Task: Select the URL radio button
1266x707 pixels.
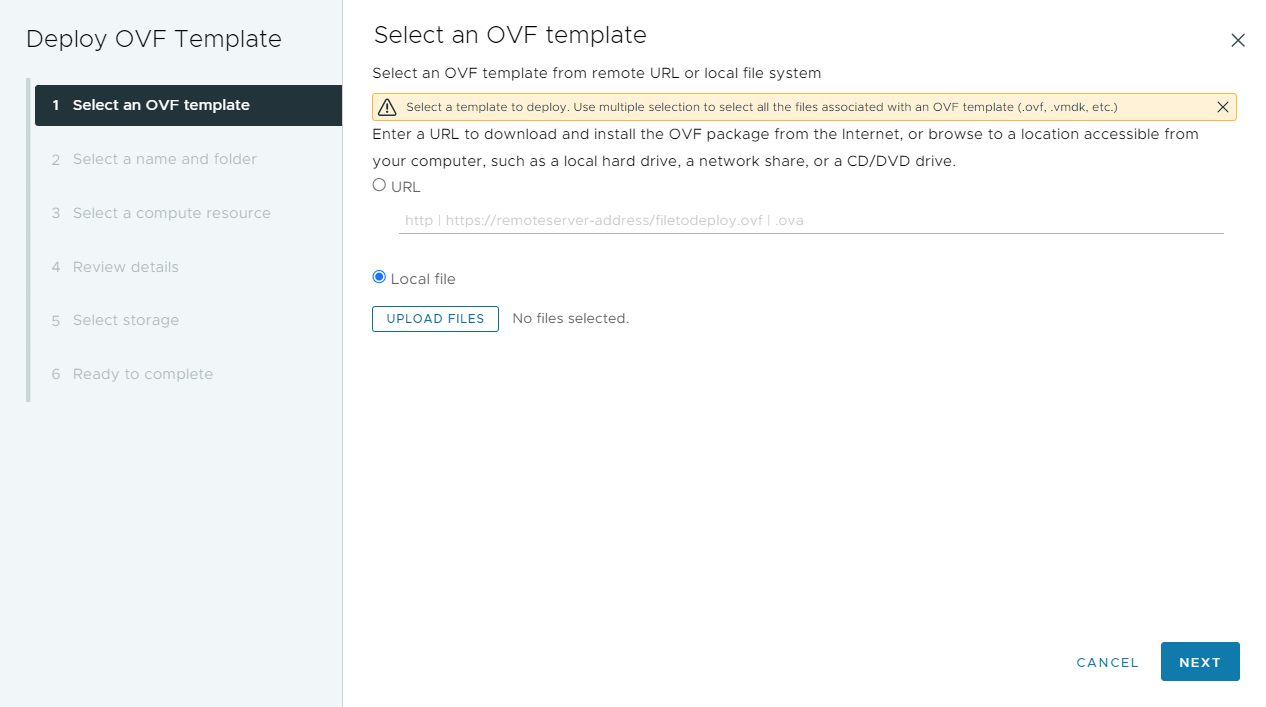Action: pos(379,185)
